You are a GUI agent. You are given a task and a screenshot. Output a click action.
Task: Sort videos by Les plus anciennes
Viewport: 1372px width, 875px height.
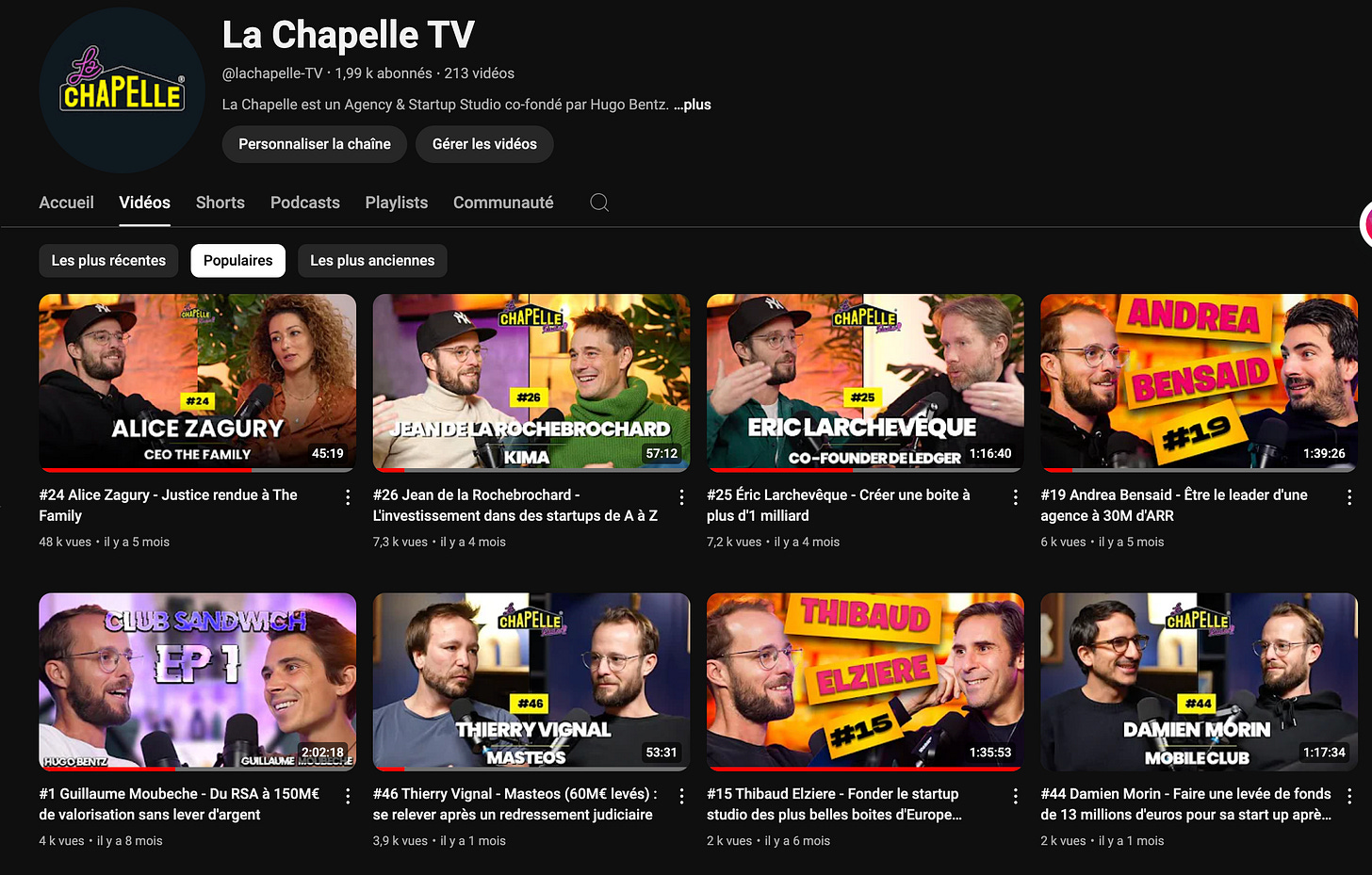(372, 261)
